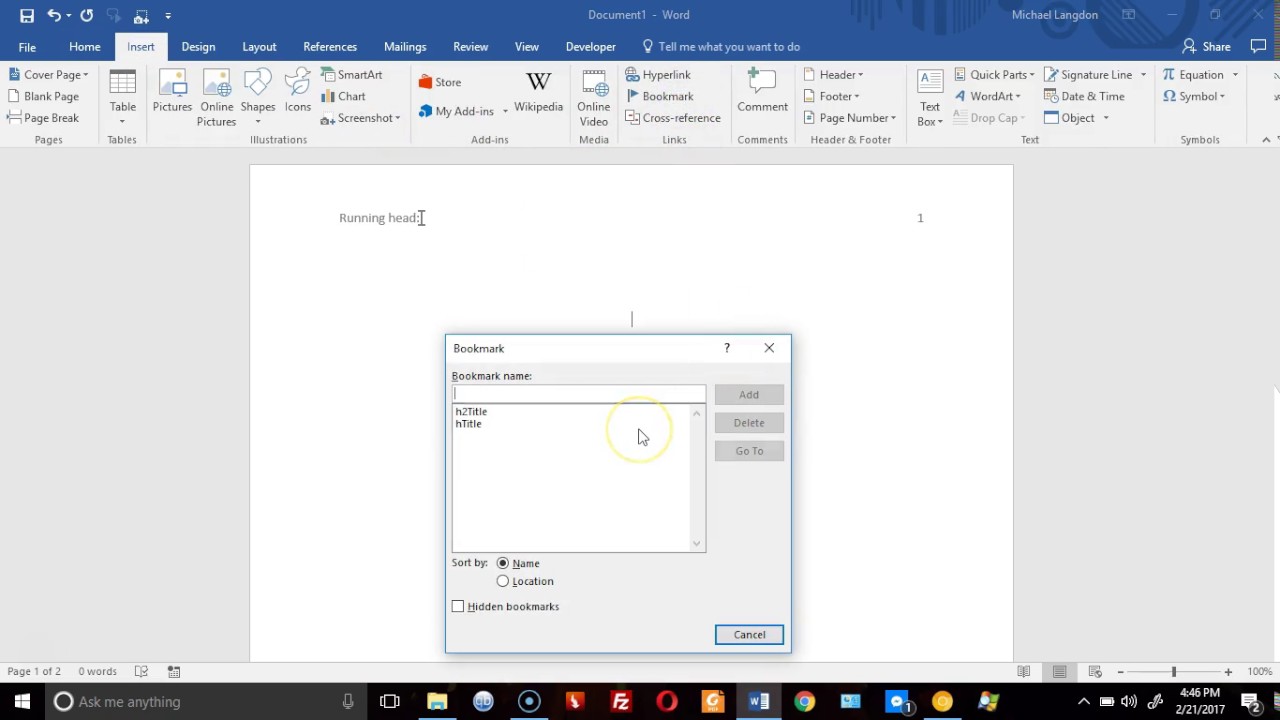The height and width of the screenshot is (720, 1280).
Task: Insert a Page Break
Action: click(43, 118)
